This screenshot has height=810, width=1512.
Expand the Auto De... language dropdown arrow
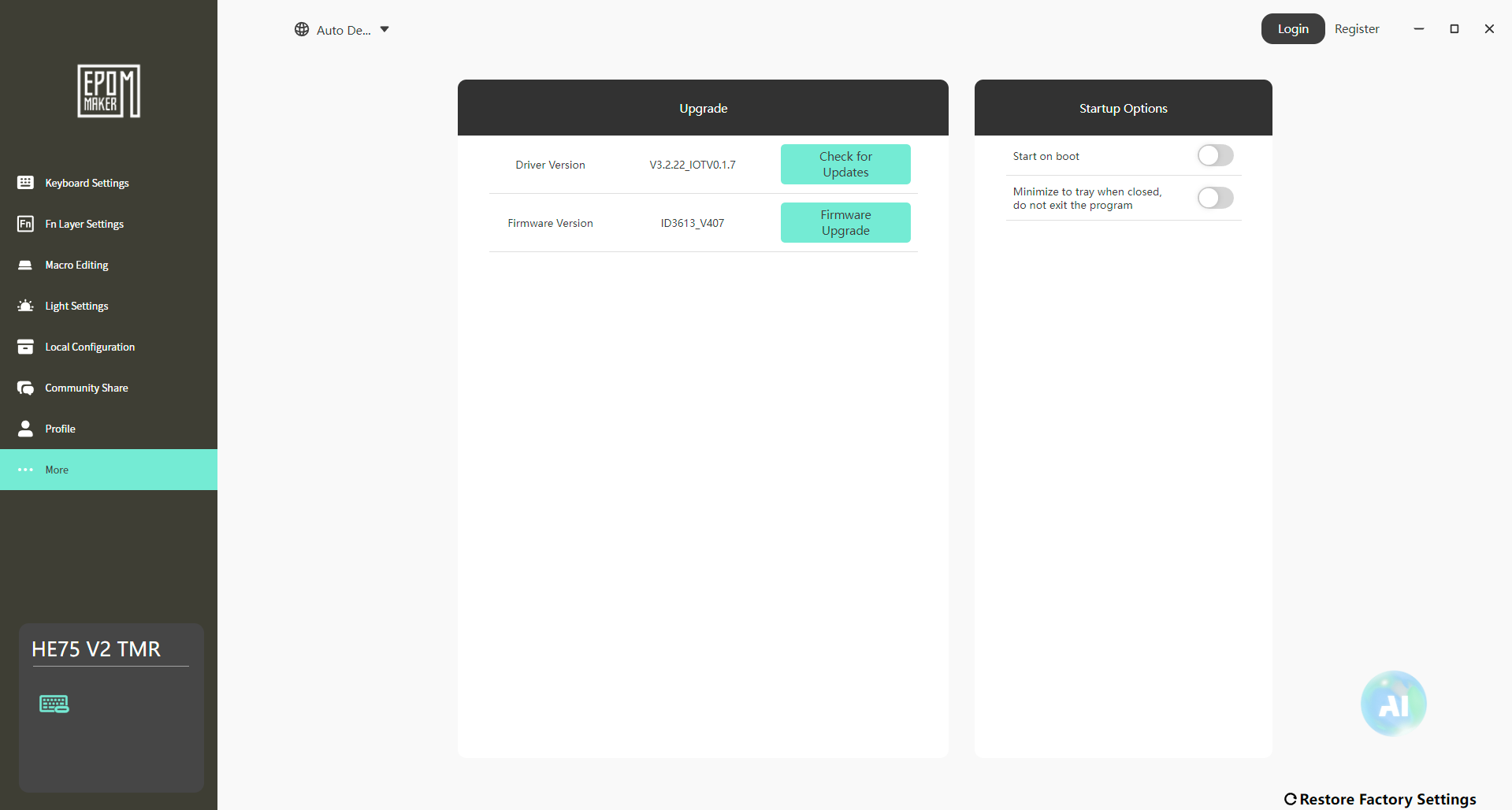coord(385,29)
